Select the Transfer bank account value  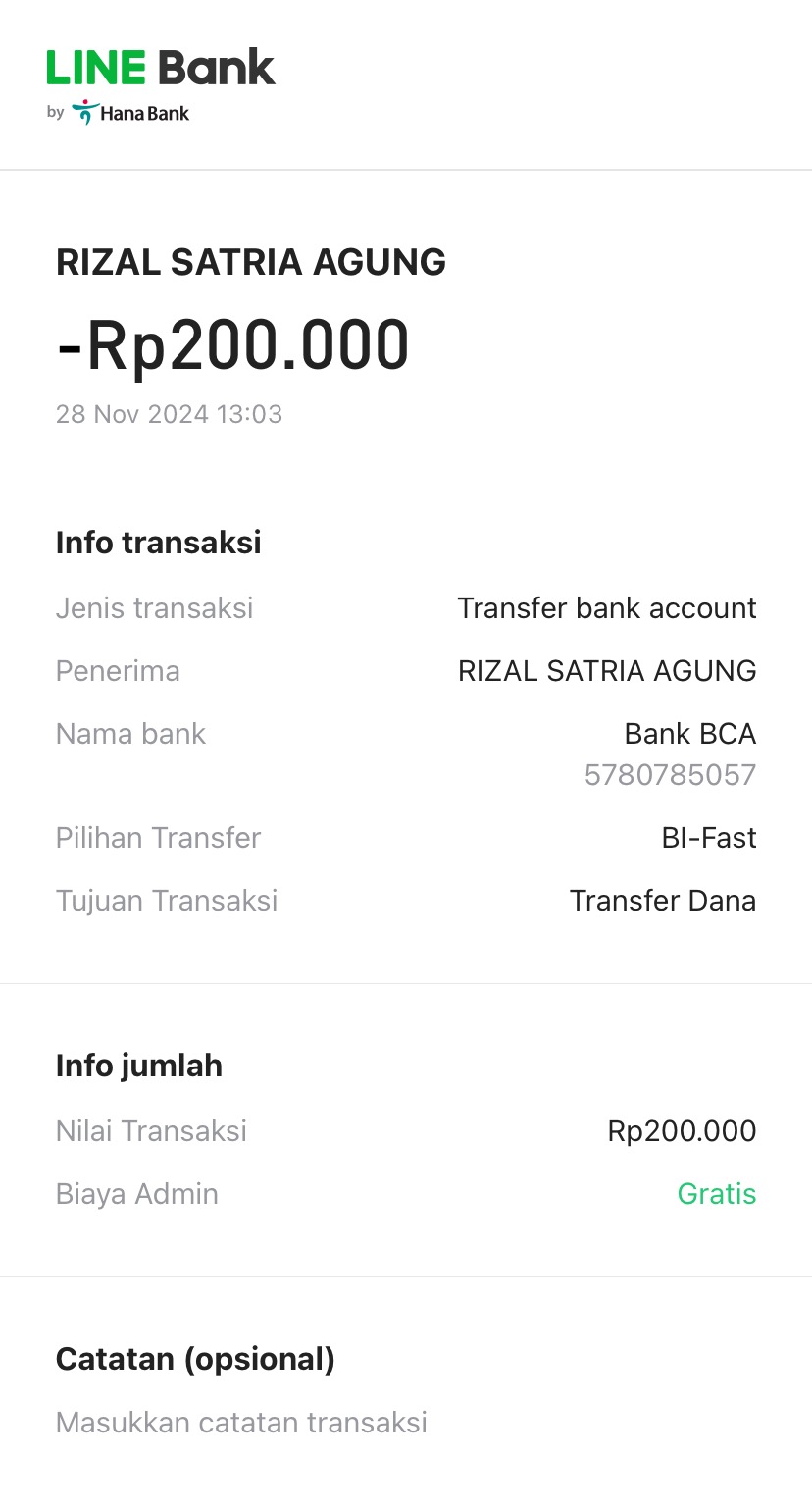point(606,608)
